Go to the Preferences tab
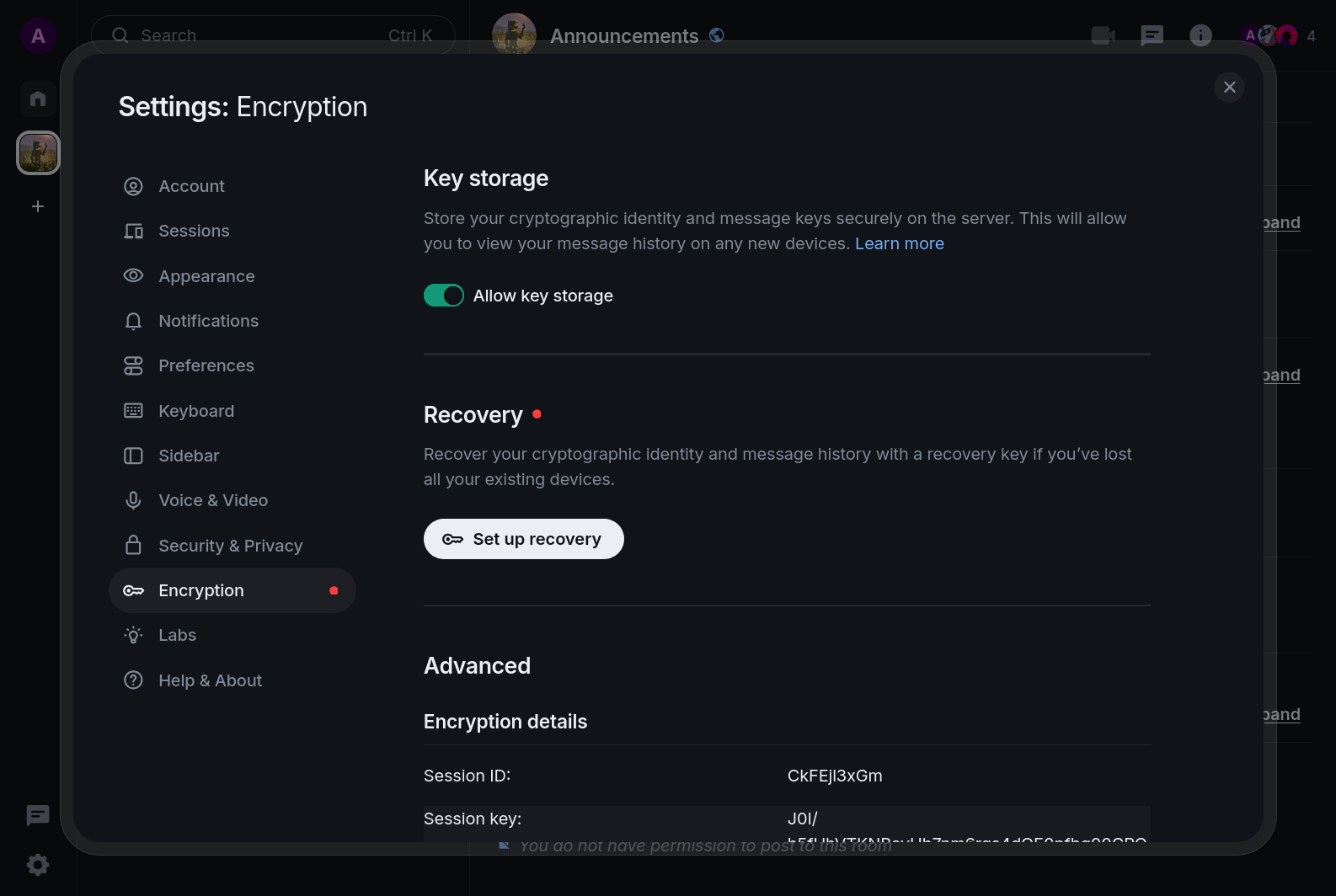Image resolution: width=1336 pixels, height=896 pixels. [x=206, y=365]
